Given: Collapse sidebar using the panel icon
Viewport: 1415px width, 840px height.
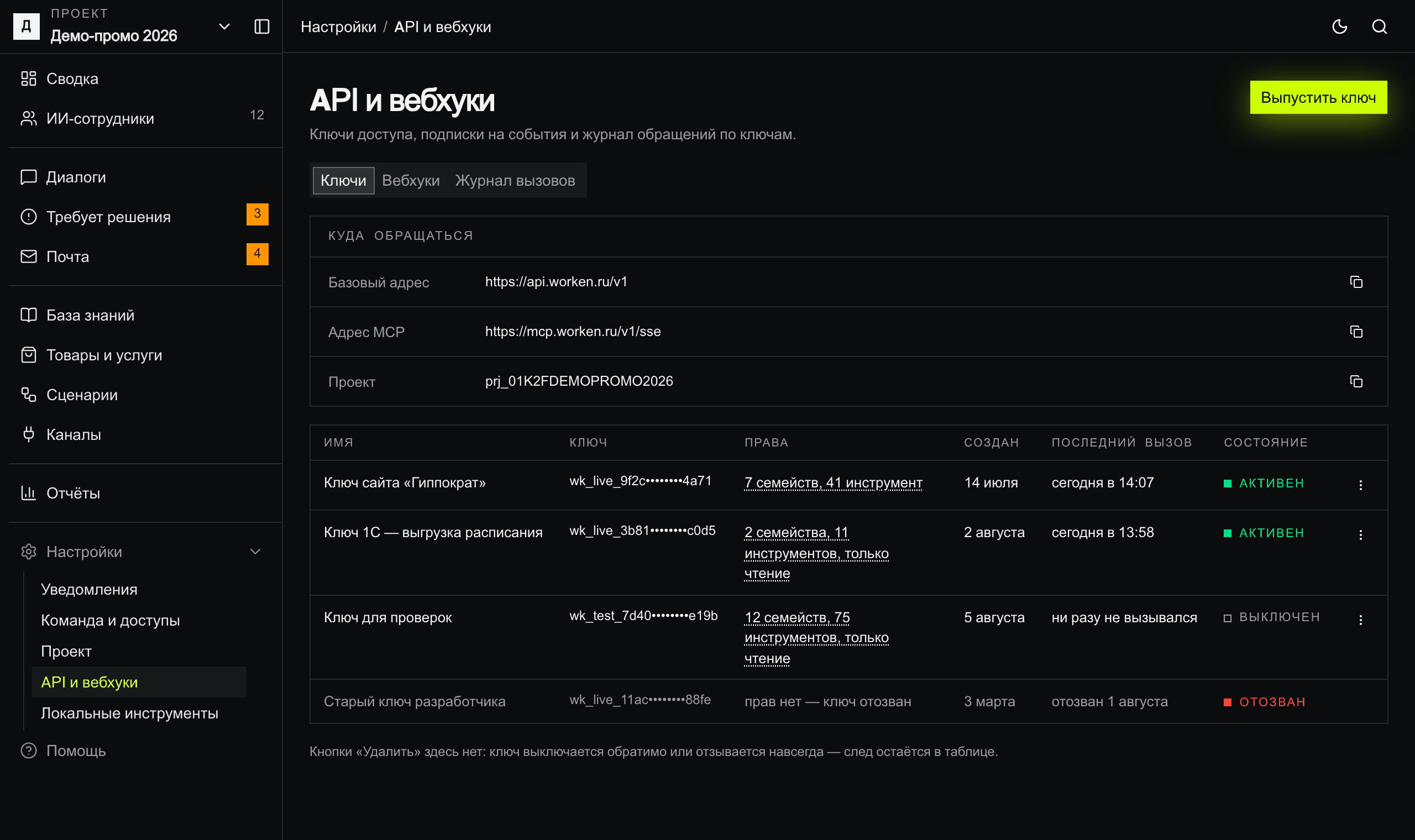Looking at the screenshot, I should pyautogui.click(x=261, y=27).
